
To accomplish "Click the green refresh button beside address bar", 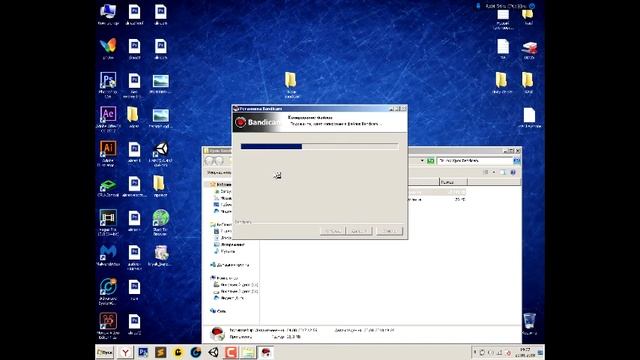I will click(x=430, y=161).
